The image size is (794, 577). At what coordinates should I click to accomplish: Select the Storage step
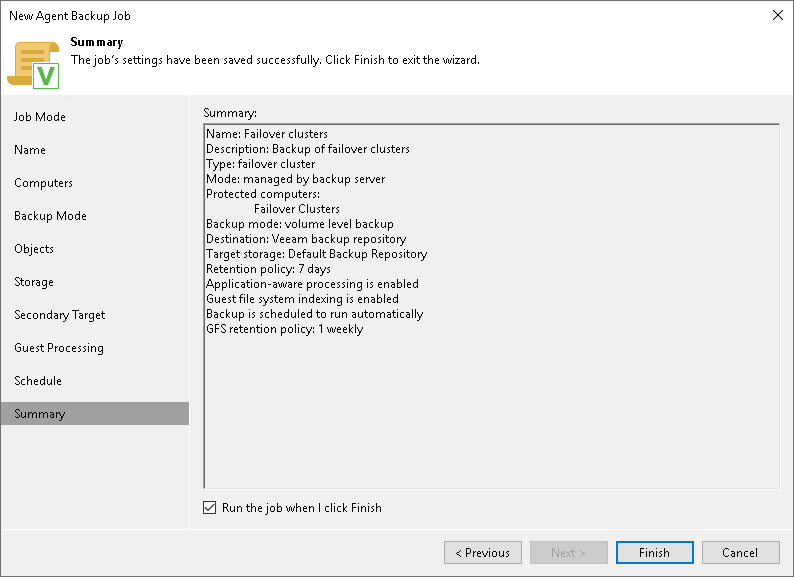coord(34,282)
